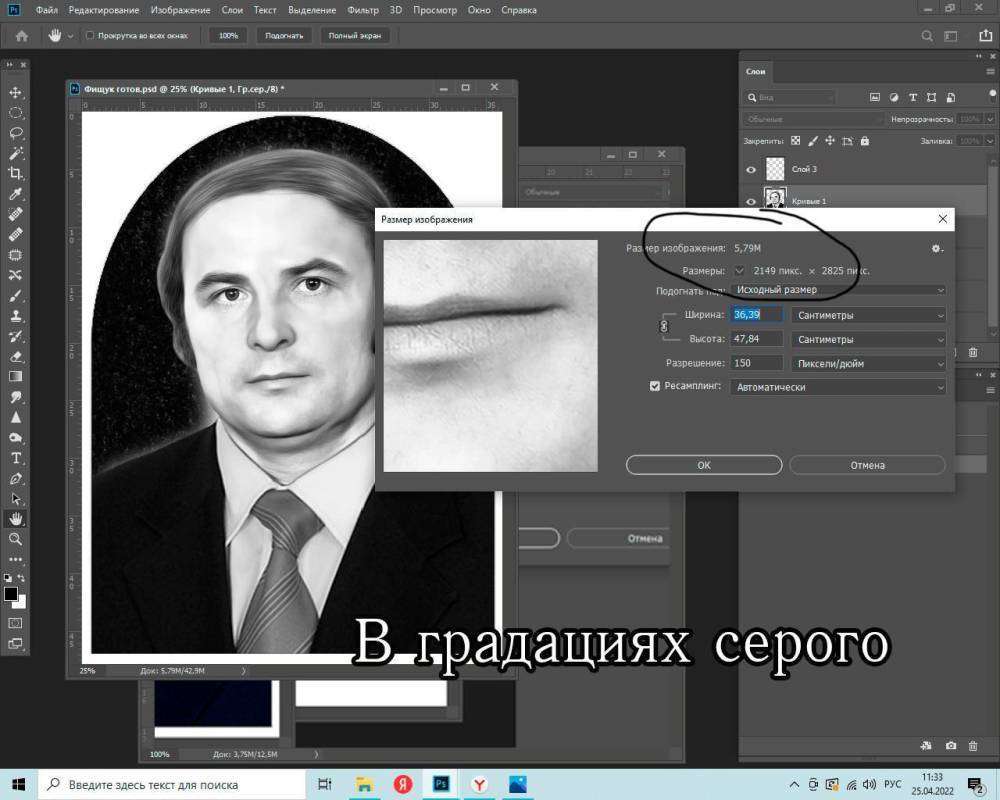Open the gear settings in the Image Size dialog
The width and height of the screenshot is (1000, 800).
936,248
